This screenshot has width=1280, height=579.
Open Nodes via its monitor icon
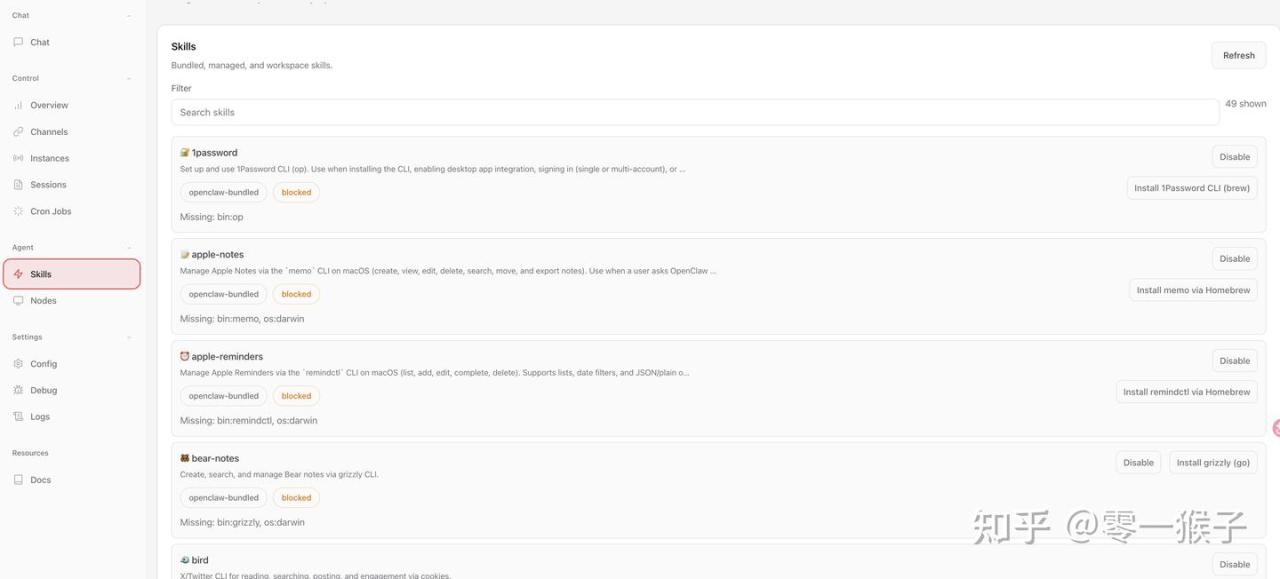coord(18,301)
